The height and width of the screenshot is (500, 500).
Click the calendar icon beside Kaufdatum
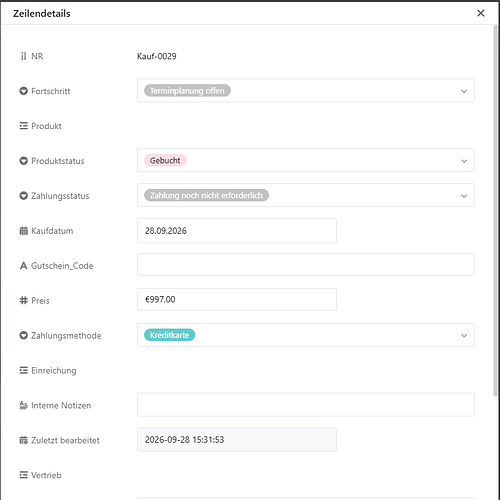tap(23, 231)
